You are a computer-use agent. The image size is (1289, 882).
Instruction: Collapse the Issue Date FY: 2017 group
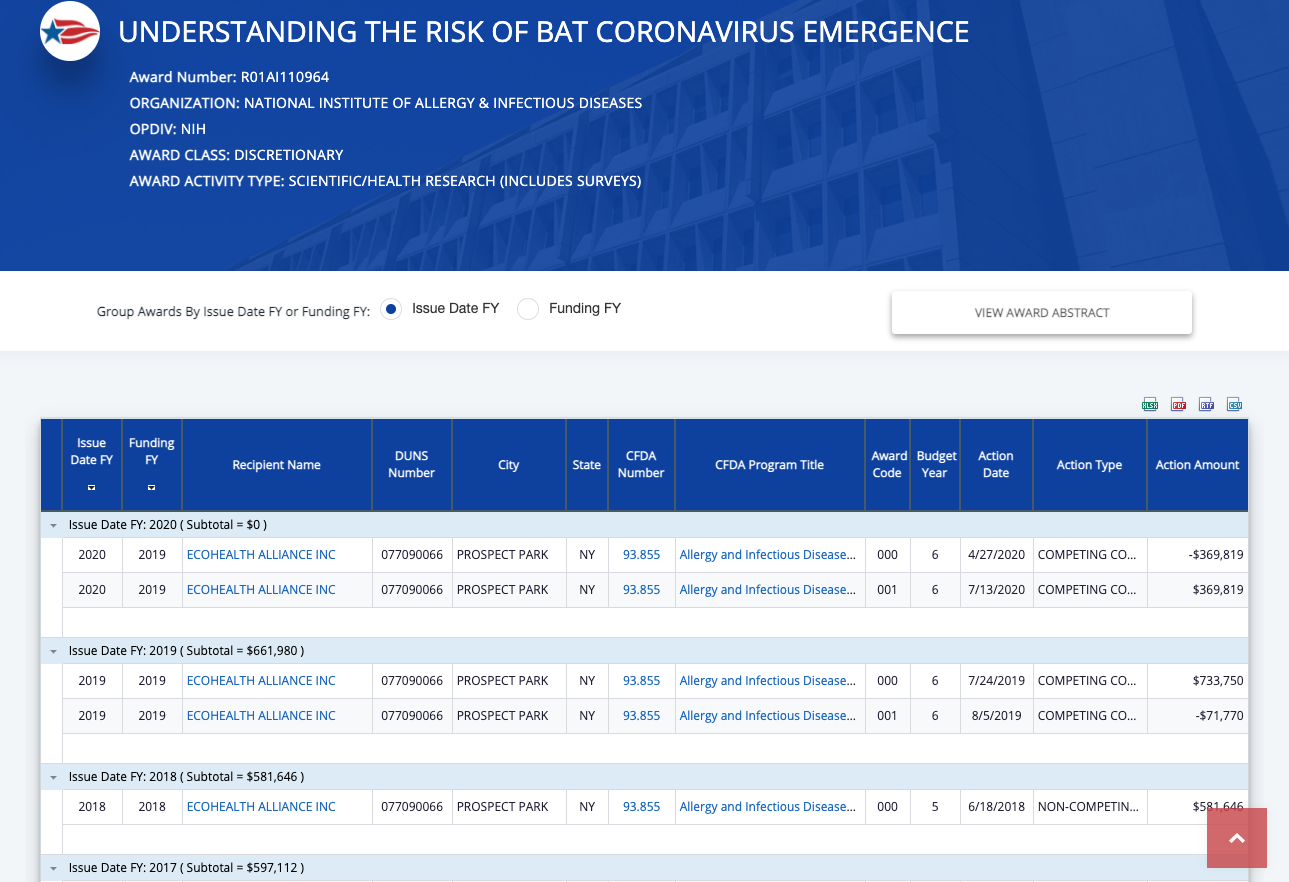(53, 868)
